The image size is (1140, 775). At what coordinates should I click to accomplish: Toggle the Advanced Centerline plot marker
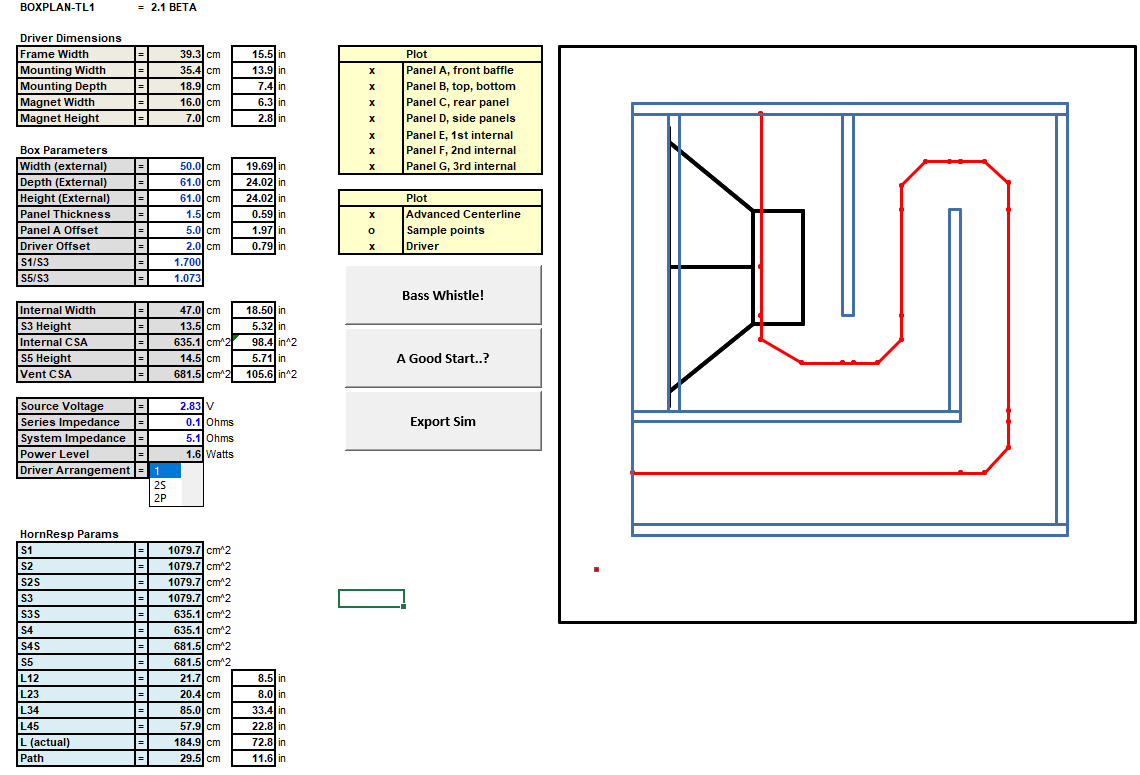tap(372, 214)
